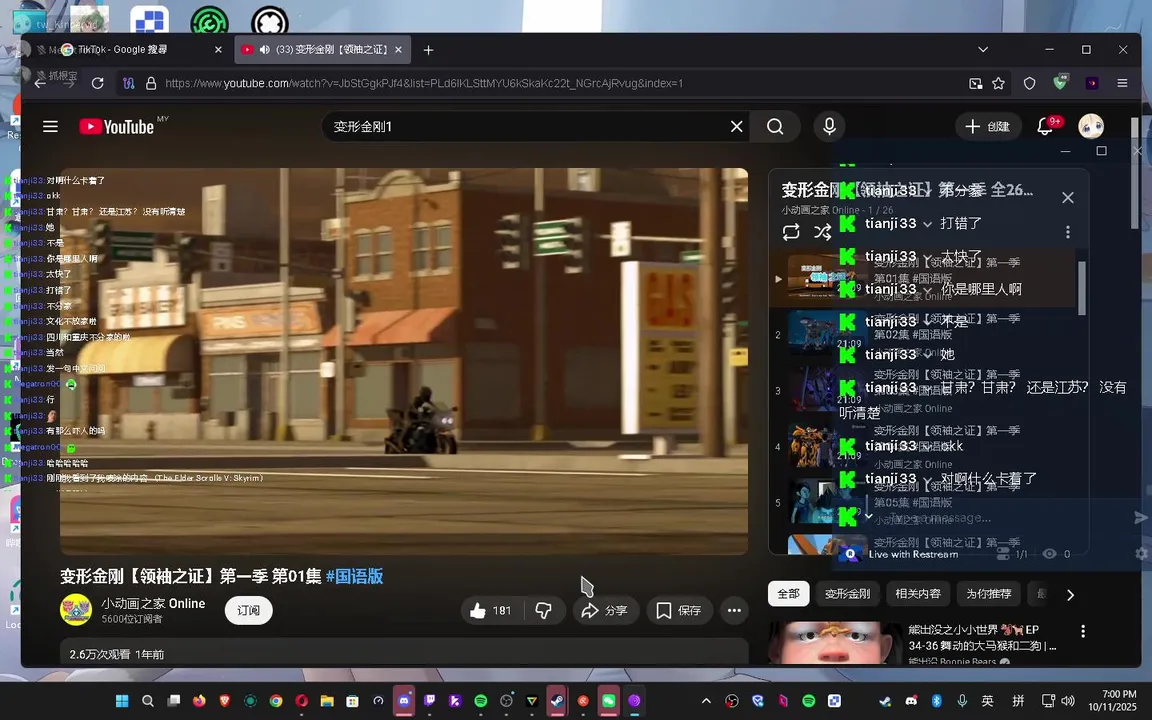Click the purple extension icon in toolbar
This screenshot has width=1152, height=720.
point(1092,84)
